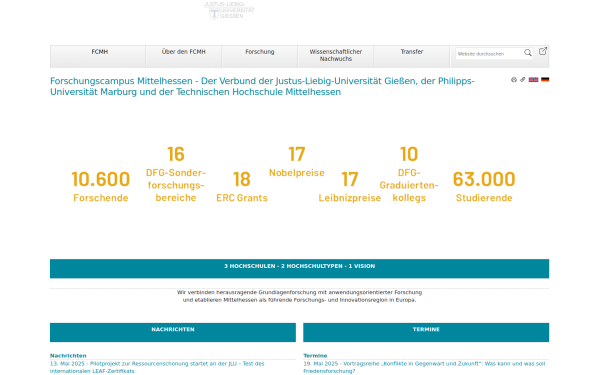Switch language with the UK flag
This screenshot has height=375, width=600.
[533, 80]
